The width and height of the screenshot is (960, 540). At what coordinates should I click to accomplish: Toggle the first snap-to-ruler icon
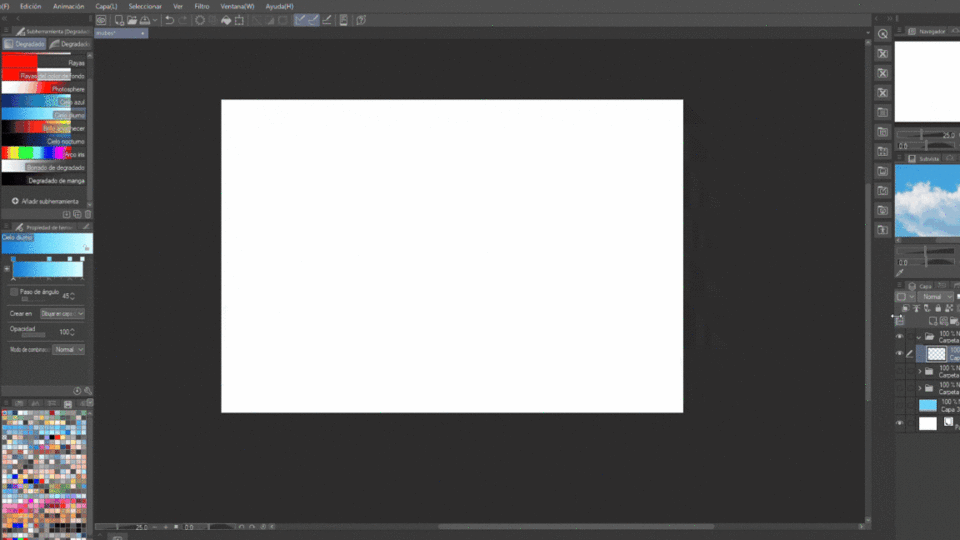[x=300, y=20]
